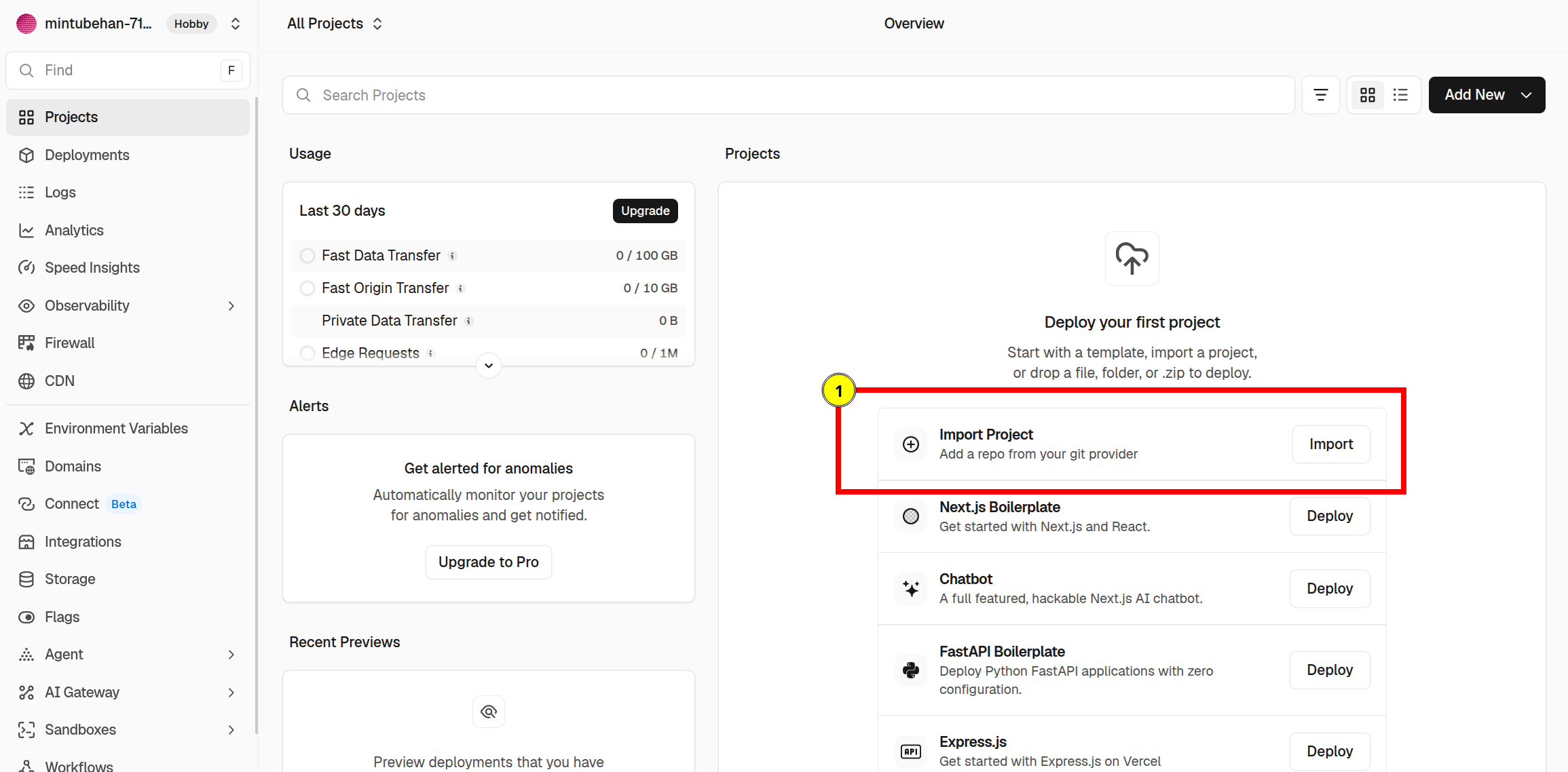Click the Recent Previews eye icon
This screenshot has width=1568, height=772.
coord(489,712)
